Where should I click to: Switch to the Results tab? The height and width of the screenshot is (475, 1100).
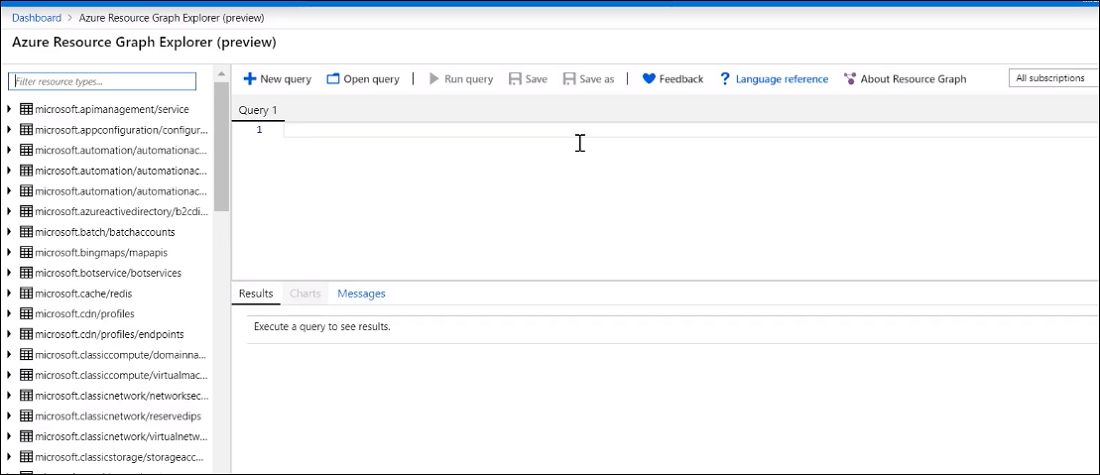[x=256, y=293]
